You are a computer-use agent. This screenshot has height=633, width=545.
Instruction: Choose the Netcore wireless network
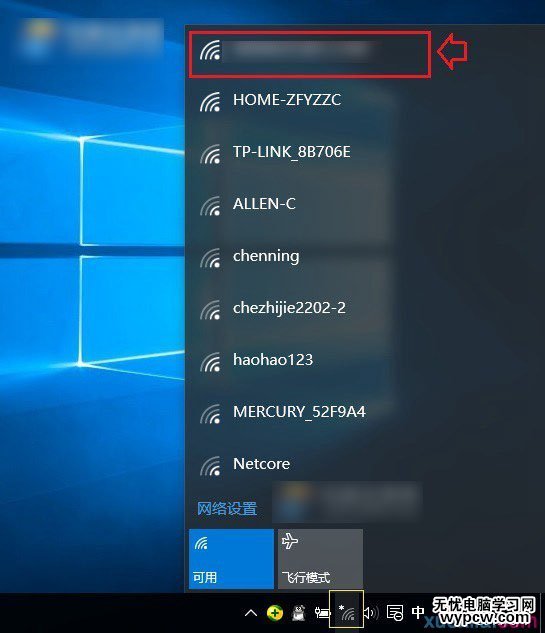tap(308, 465)
